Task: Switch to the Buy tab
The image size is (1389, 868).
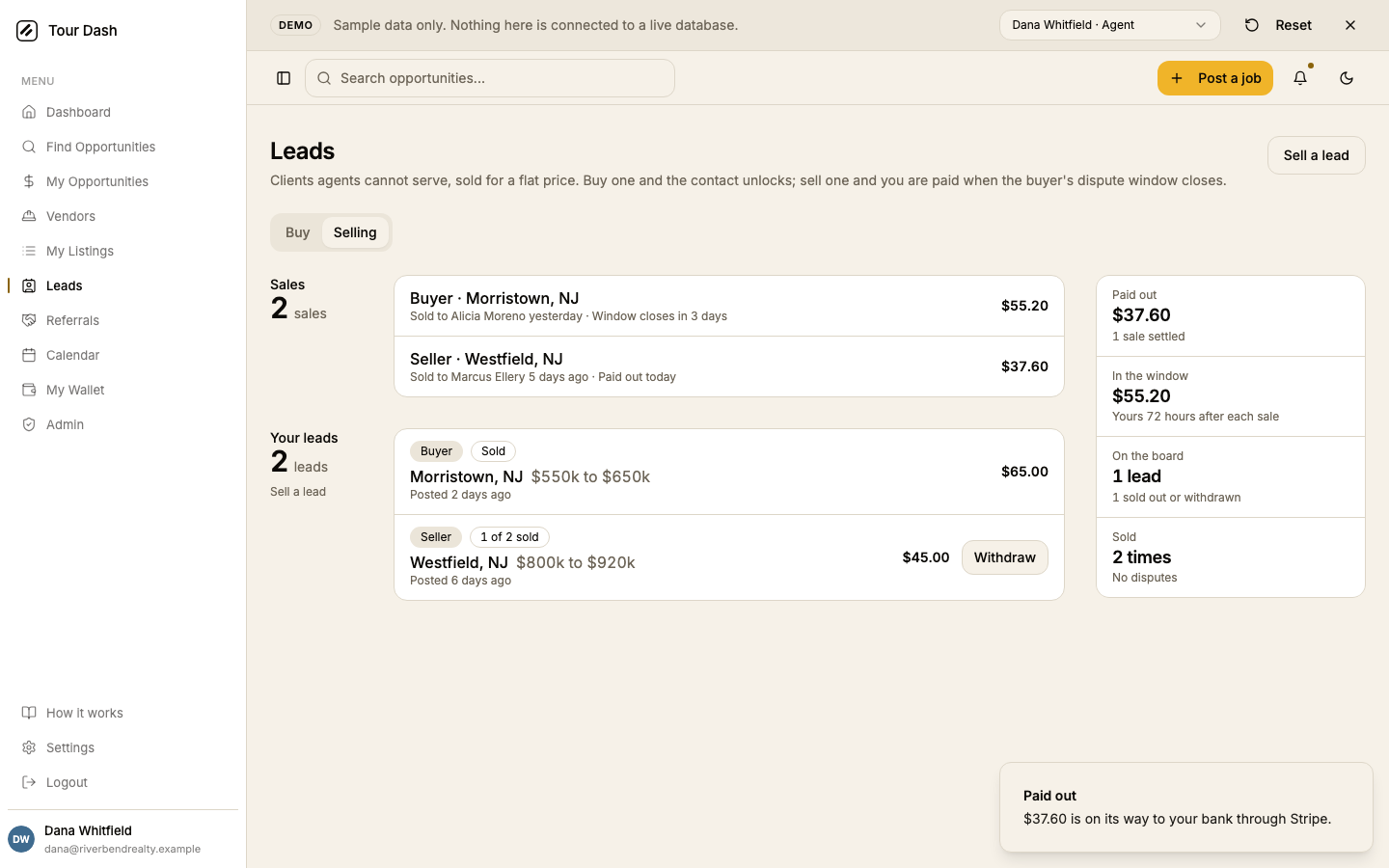Action: tap(297, 232)
